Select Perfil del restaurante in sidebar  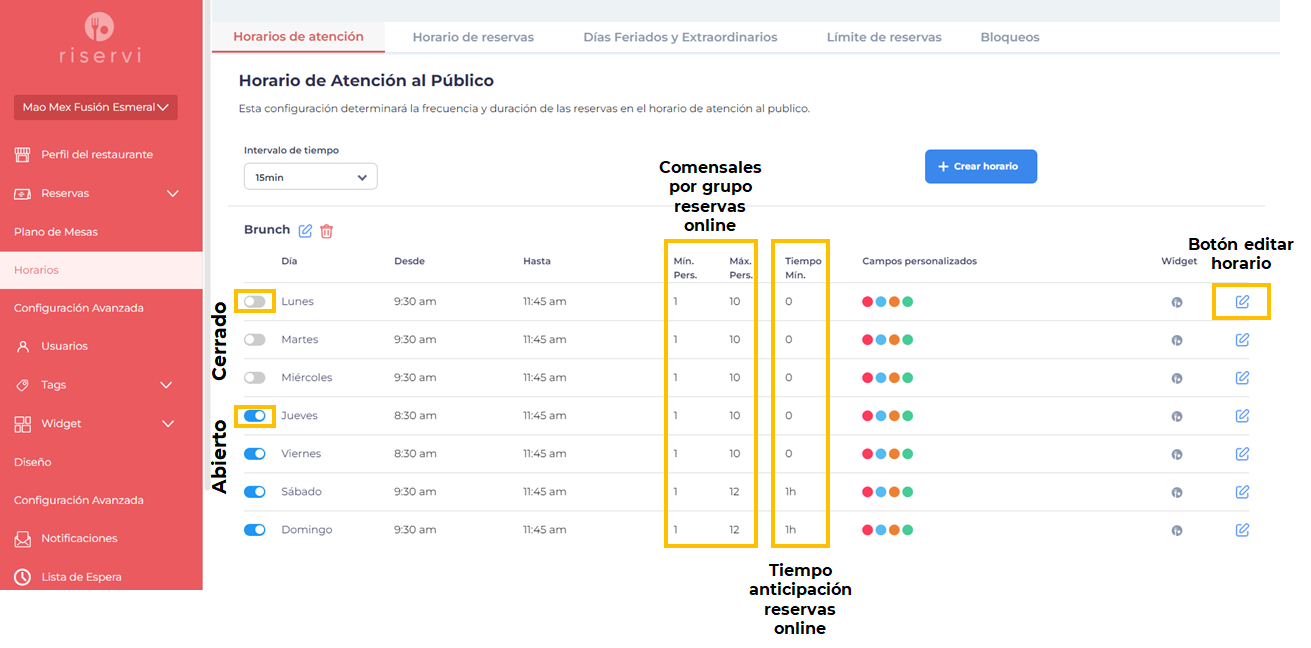[x=96, y=155]
